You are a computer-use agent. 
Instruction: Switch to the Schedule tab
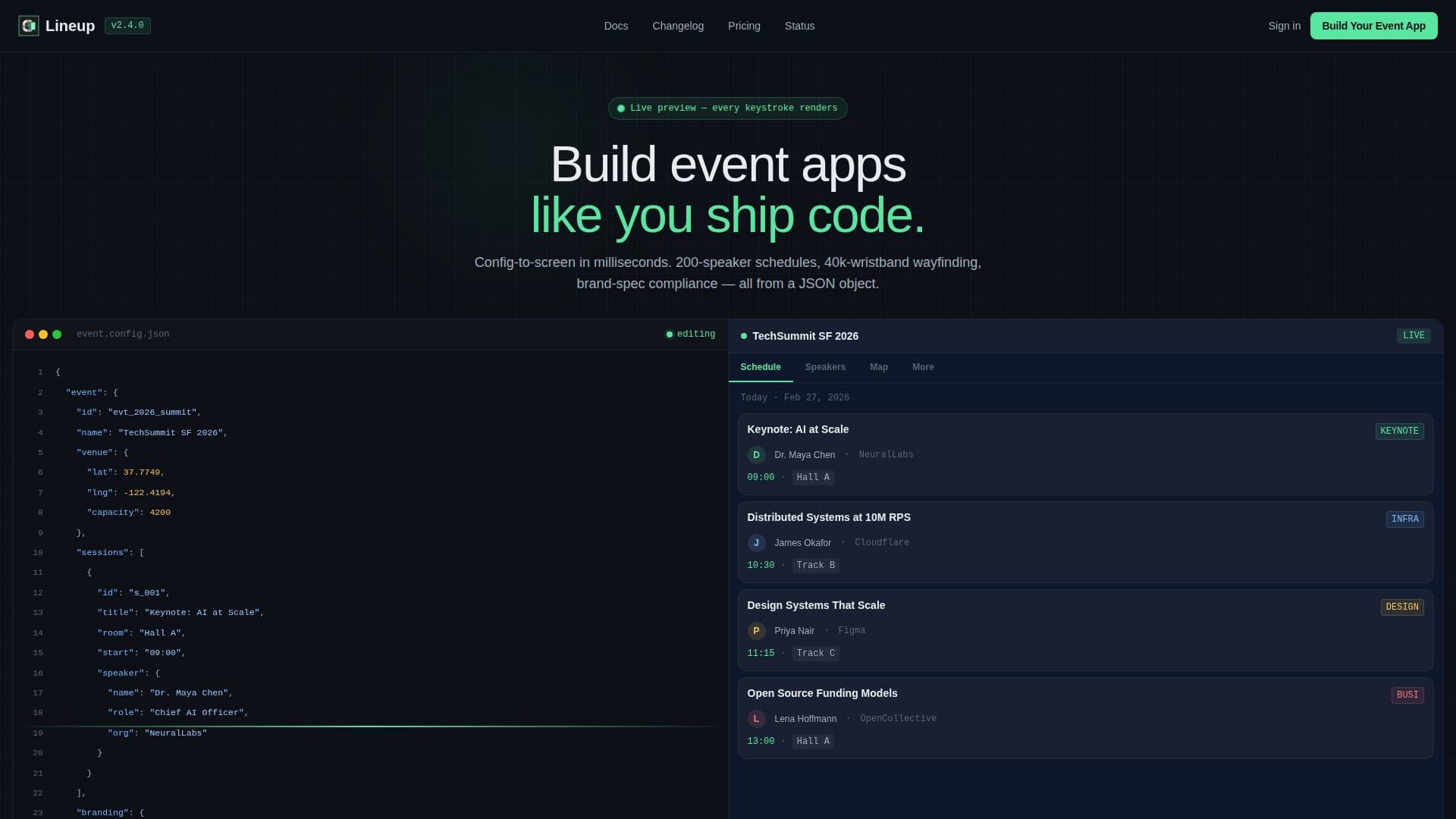(761, 367)
